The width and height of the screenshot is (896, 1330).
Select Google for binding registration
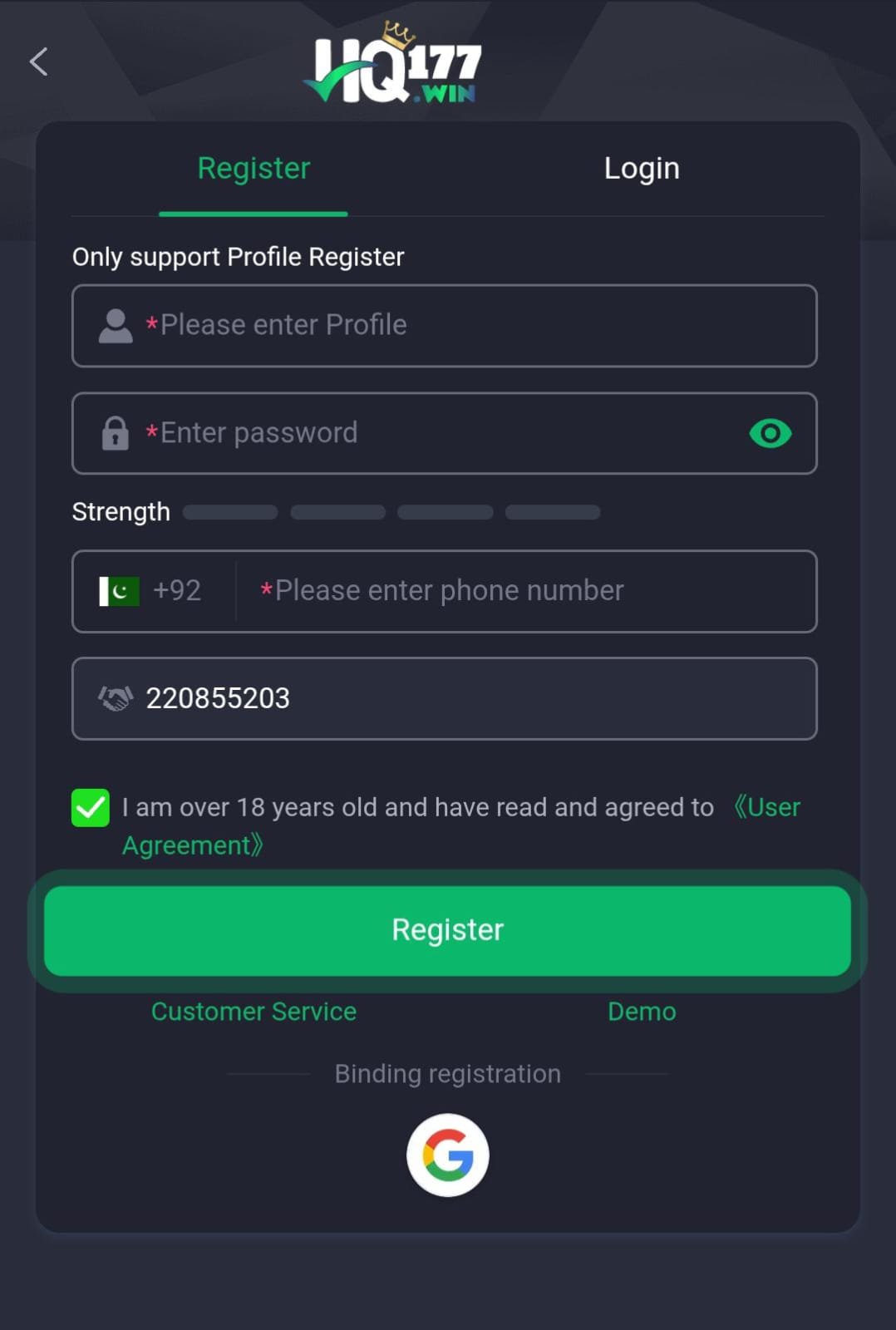(448, 1155)
